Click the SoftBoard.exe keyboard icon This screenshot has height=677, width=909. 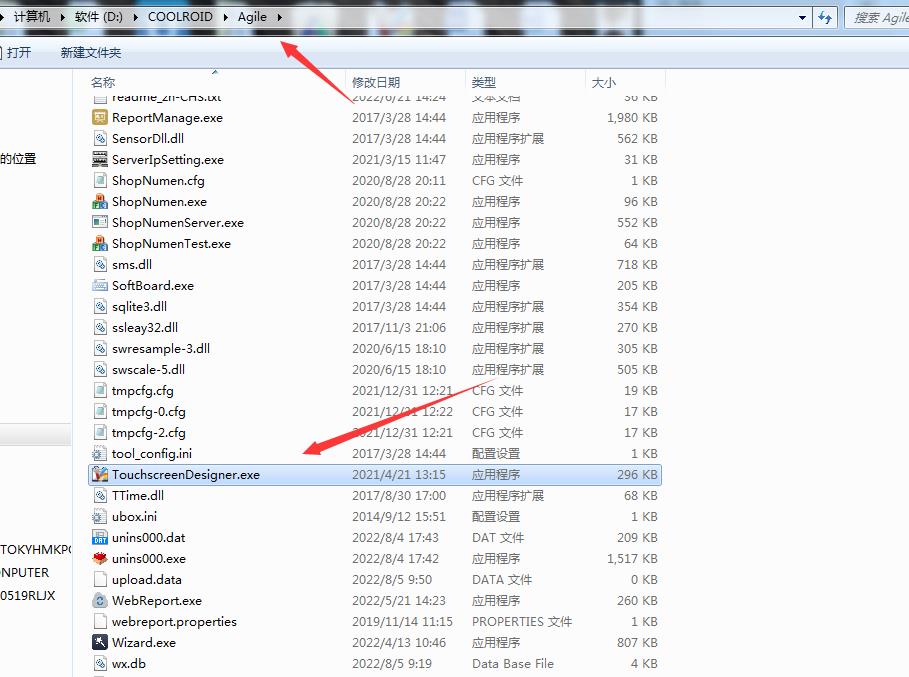100,286
